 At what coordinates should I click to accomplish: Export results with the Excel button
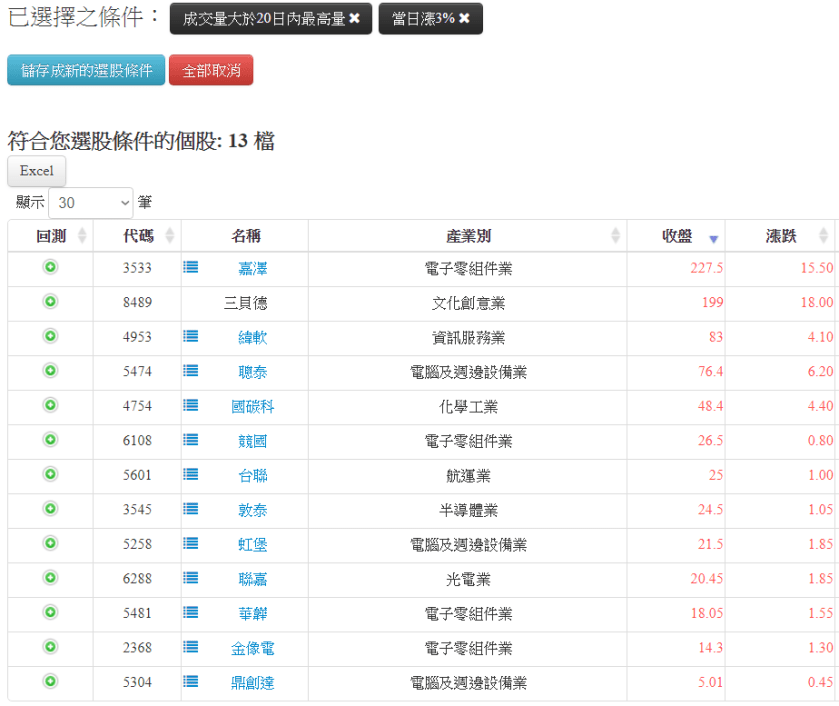coord(37,171)
